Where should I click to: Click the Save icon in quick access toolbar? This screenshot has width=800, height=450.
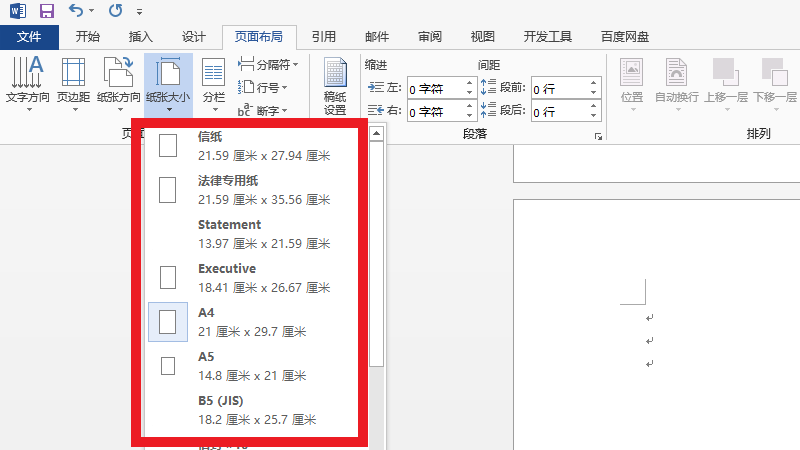pyautogui.click(x=47, y=12)
